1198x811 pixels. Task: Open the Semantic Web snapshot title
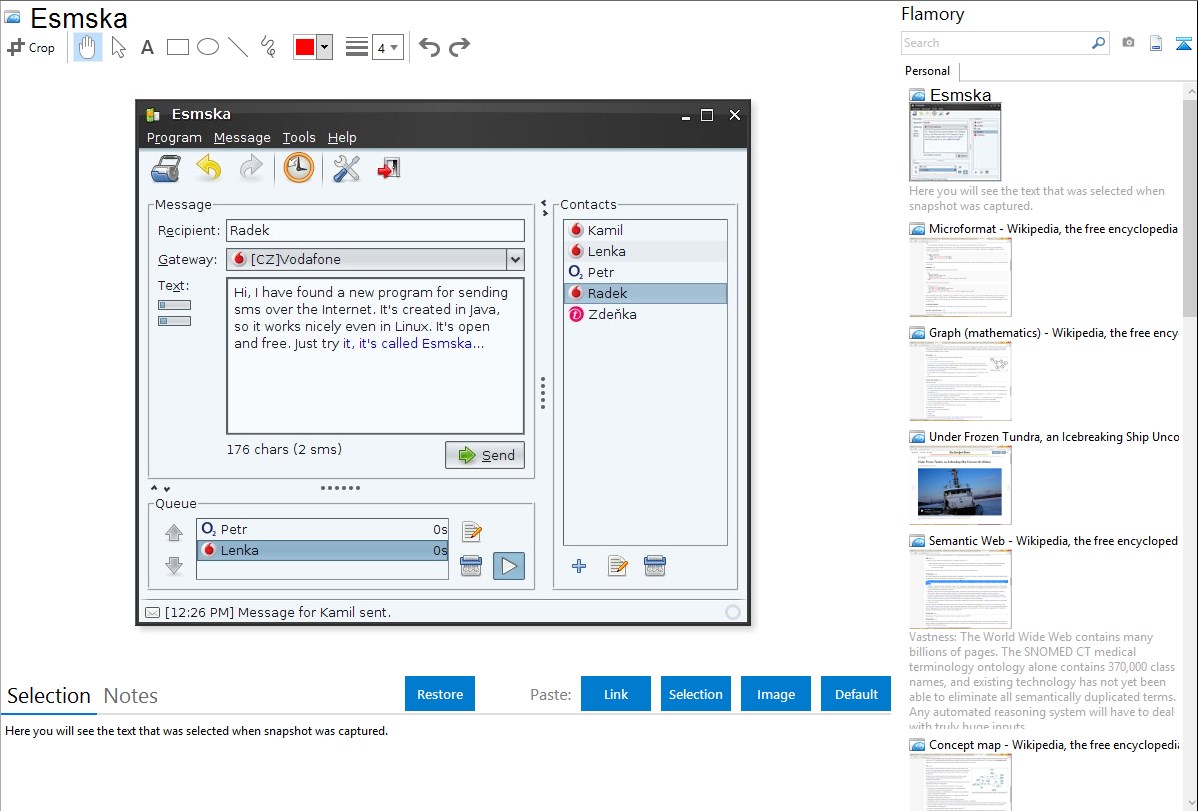[x=1053, y=541]
